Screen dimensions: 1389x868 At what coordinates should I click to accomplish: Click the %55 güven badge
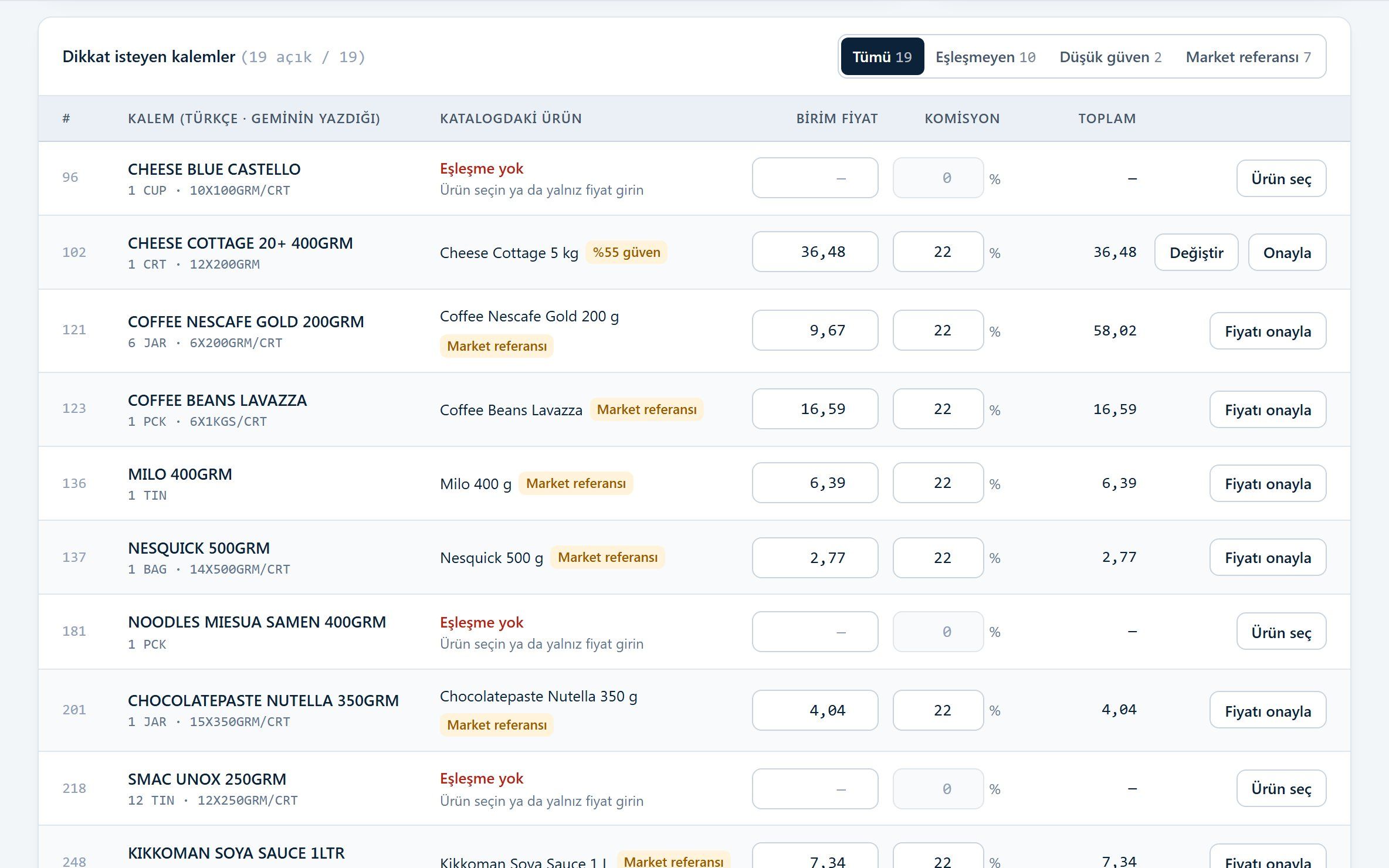(626, 252)
